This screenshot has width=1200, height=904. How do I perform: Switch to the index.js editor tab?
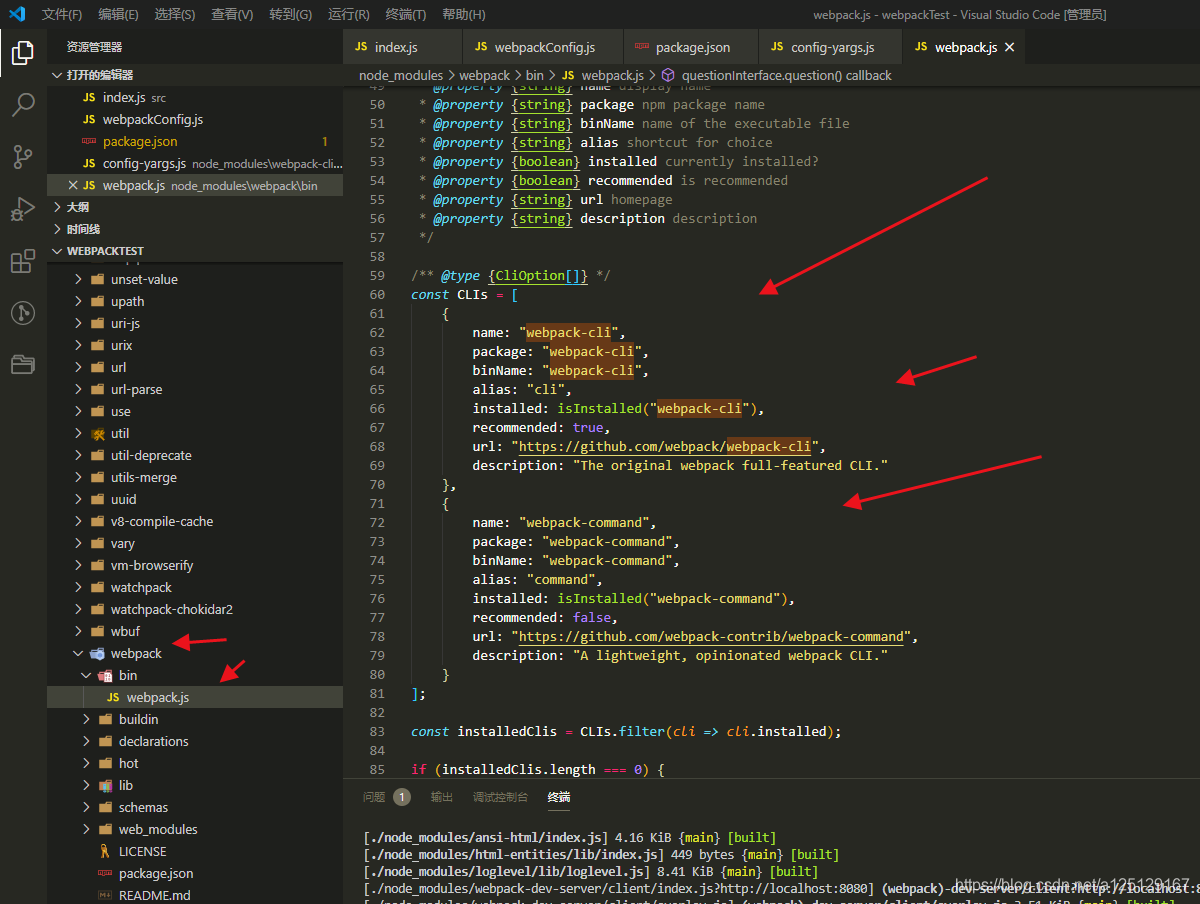[402, 47]
